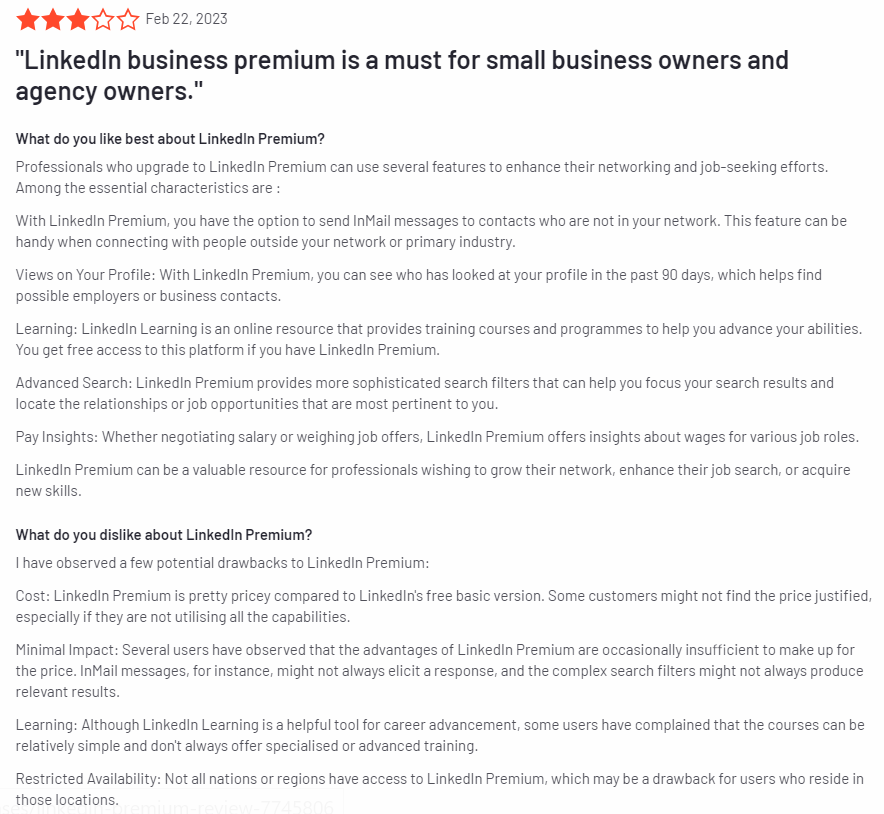The height and width of the screenshot is (814, 884).
Task: Click the paragraph about sending InMail messages
Action: pyautogui.click(x=431, y=231)
